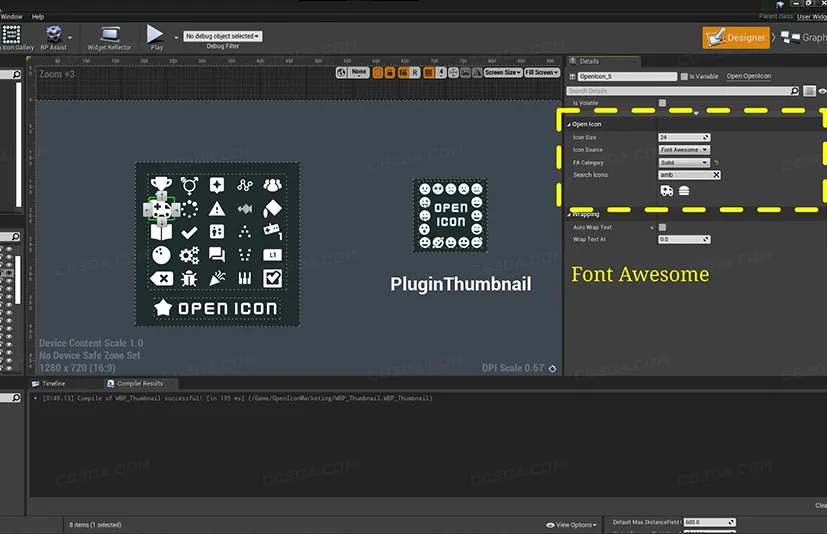Select the gears icon in canvas
This screenshot has width=827, height=534.
[189, 255]
